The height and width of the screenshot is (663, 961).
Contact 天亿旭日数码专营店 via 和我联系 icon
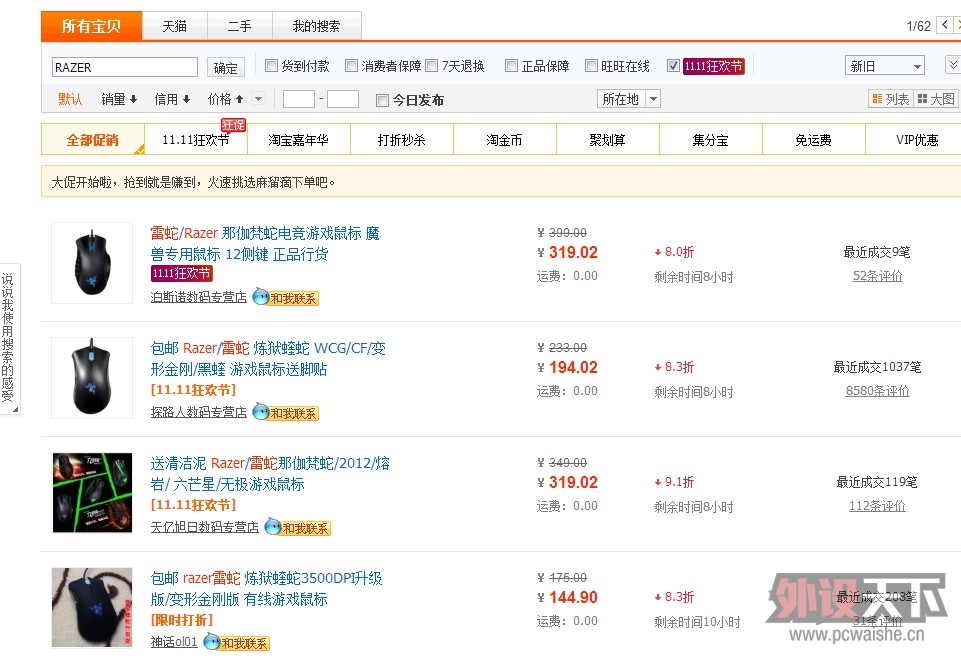tap(297, 528)
